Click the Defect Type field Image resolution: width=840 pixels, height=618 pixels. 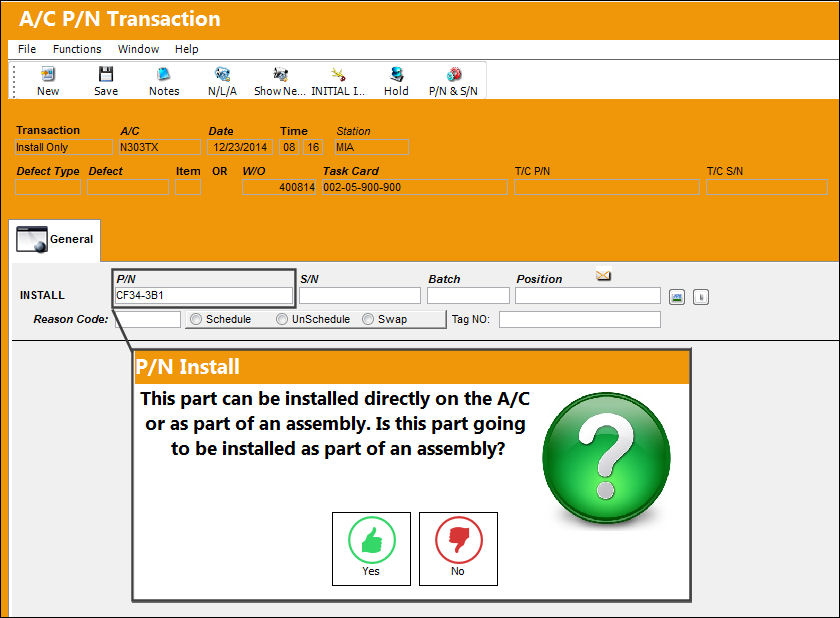[x=48, y=187]
